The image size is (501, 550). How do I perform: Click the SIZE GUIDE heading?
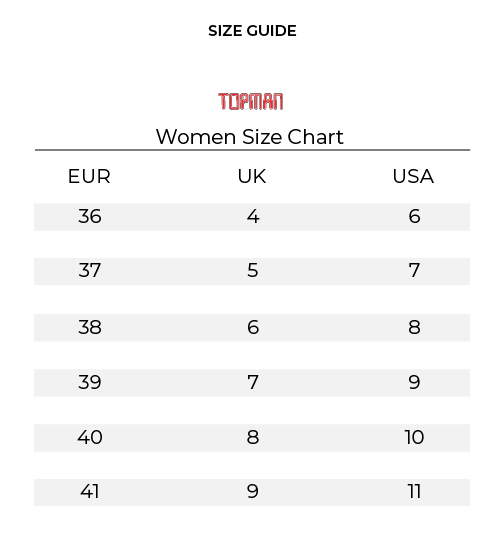point(252,31)
